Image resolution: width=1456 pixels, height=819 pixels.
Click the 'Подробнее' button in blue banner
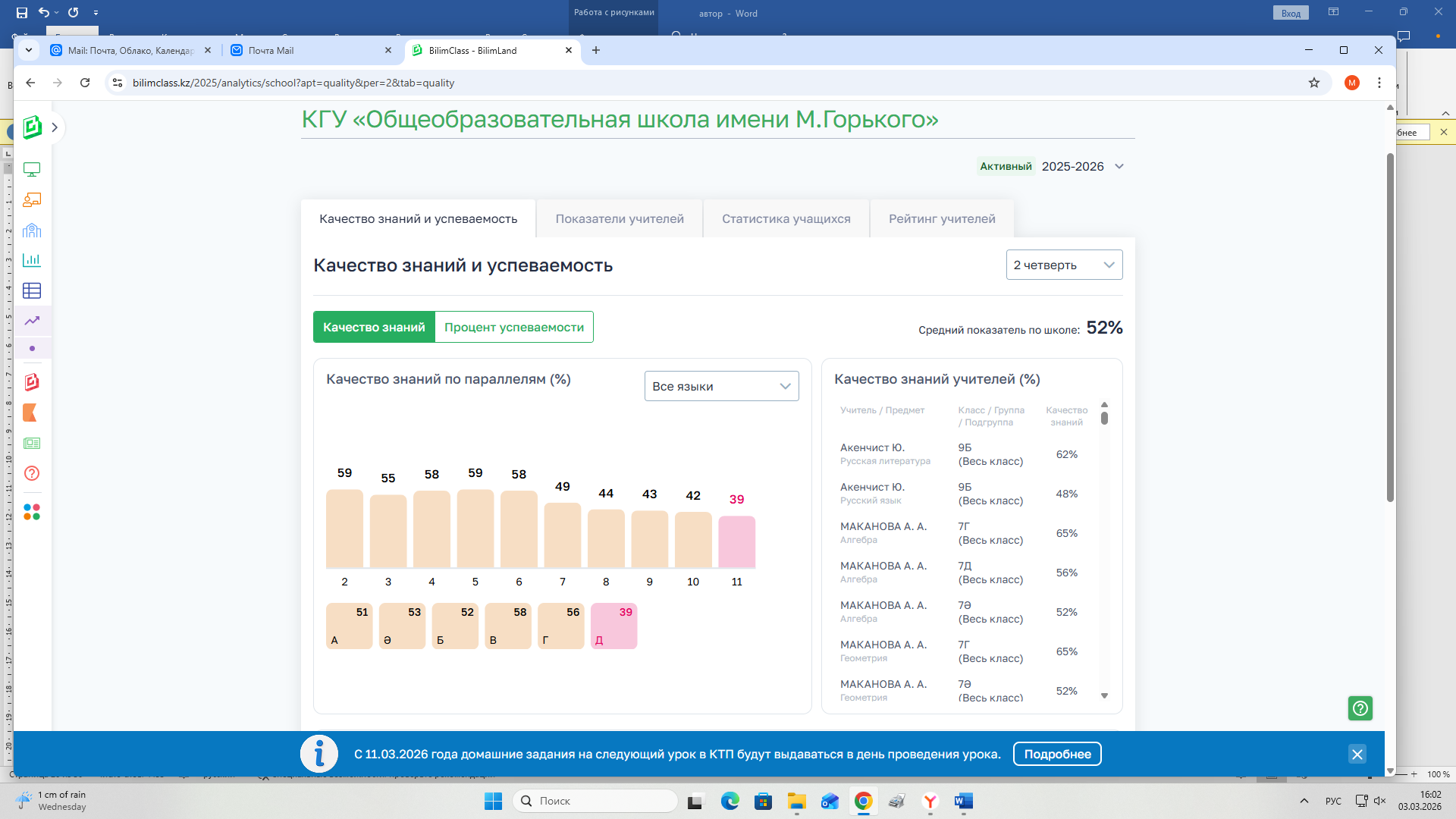pyautogui.click(x=1056, y=754)
